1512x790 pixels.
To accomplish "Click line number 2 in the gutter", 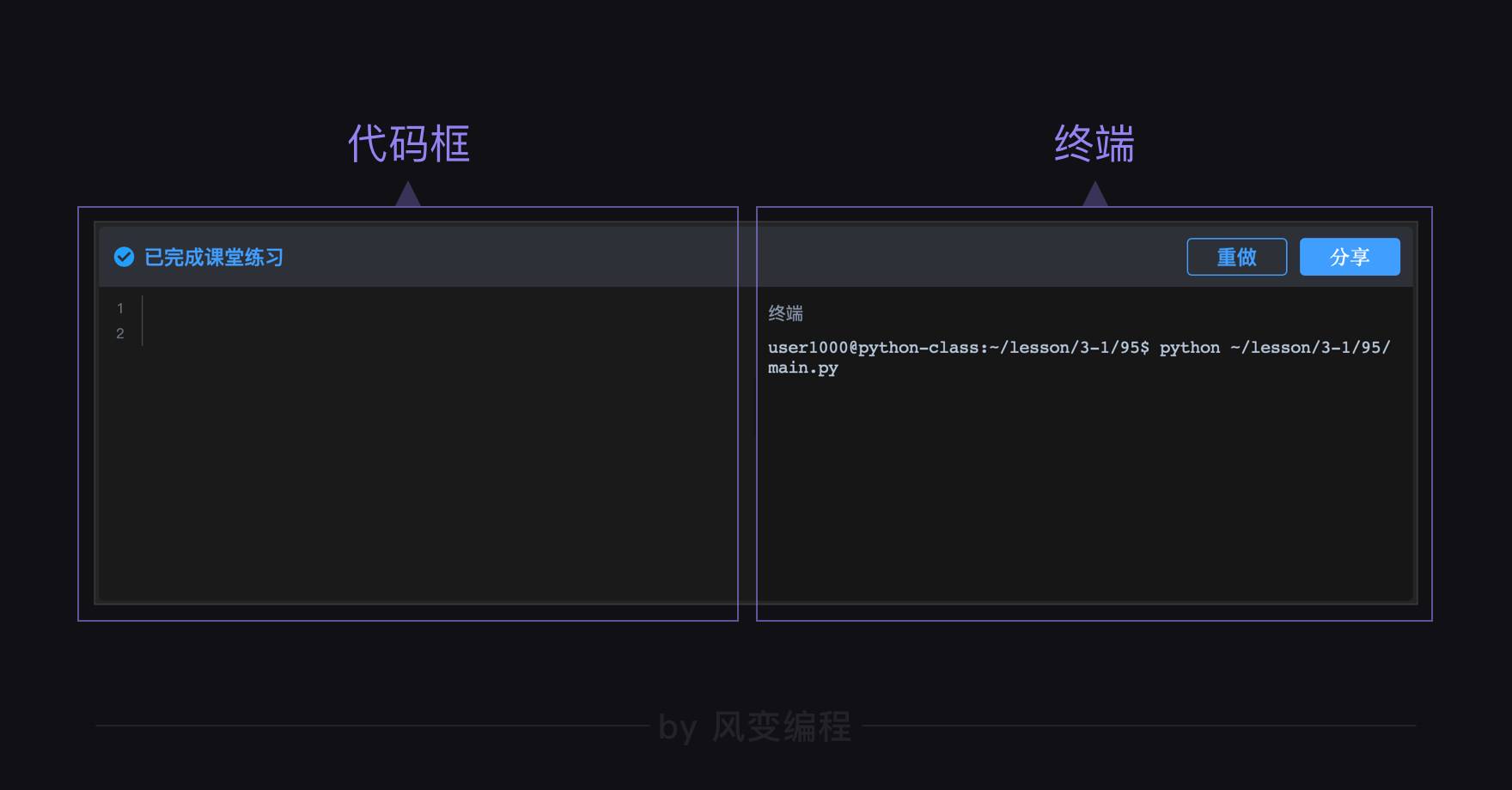I will (120, 333).
